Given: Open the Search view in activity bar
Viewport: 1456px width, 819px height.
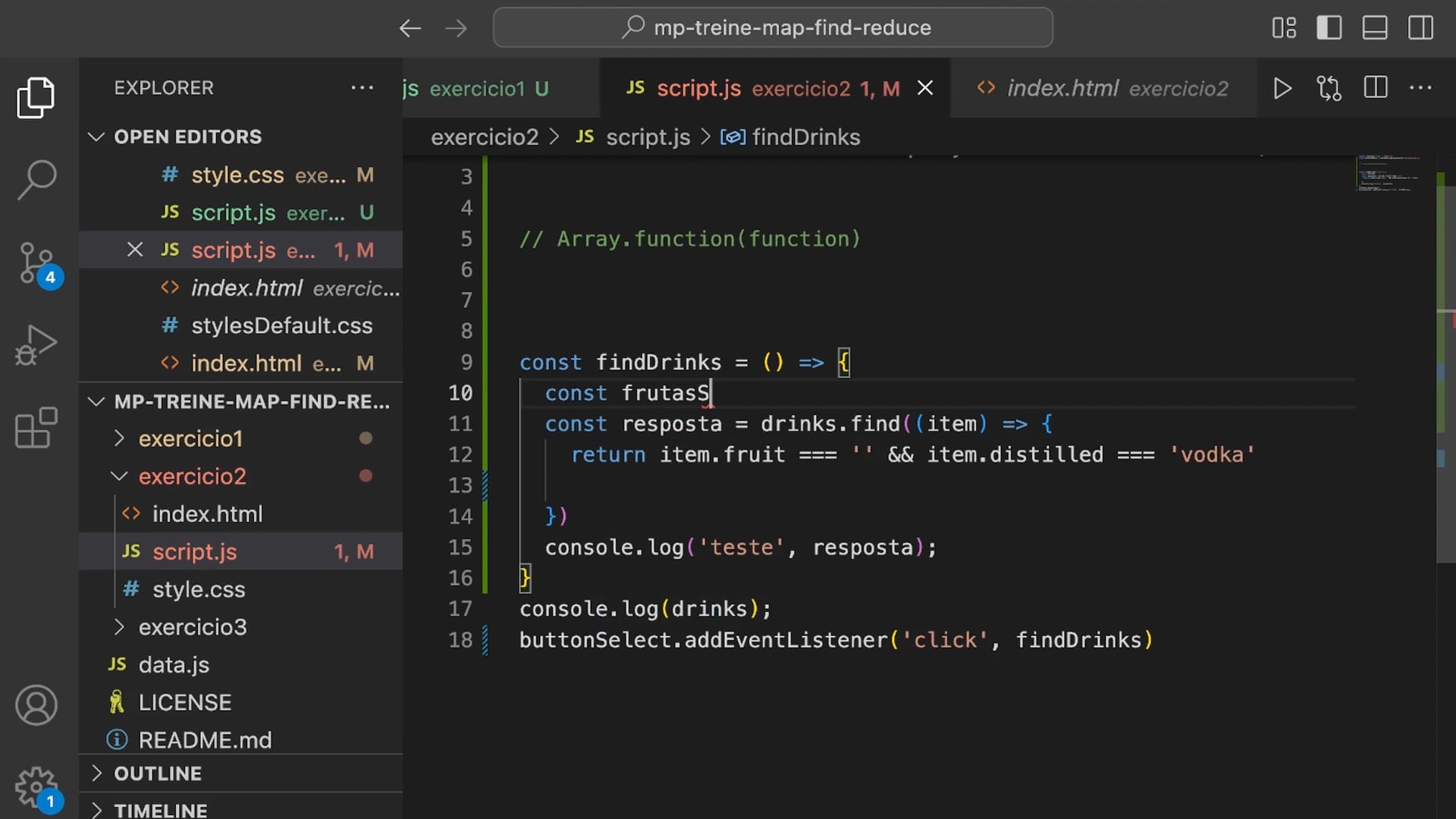Looking at the screenshot, I should pyautogui.click(x=36, y=180).
